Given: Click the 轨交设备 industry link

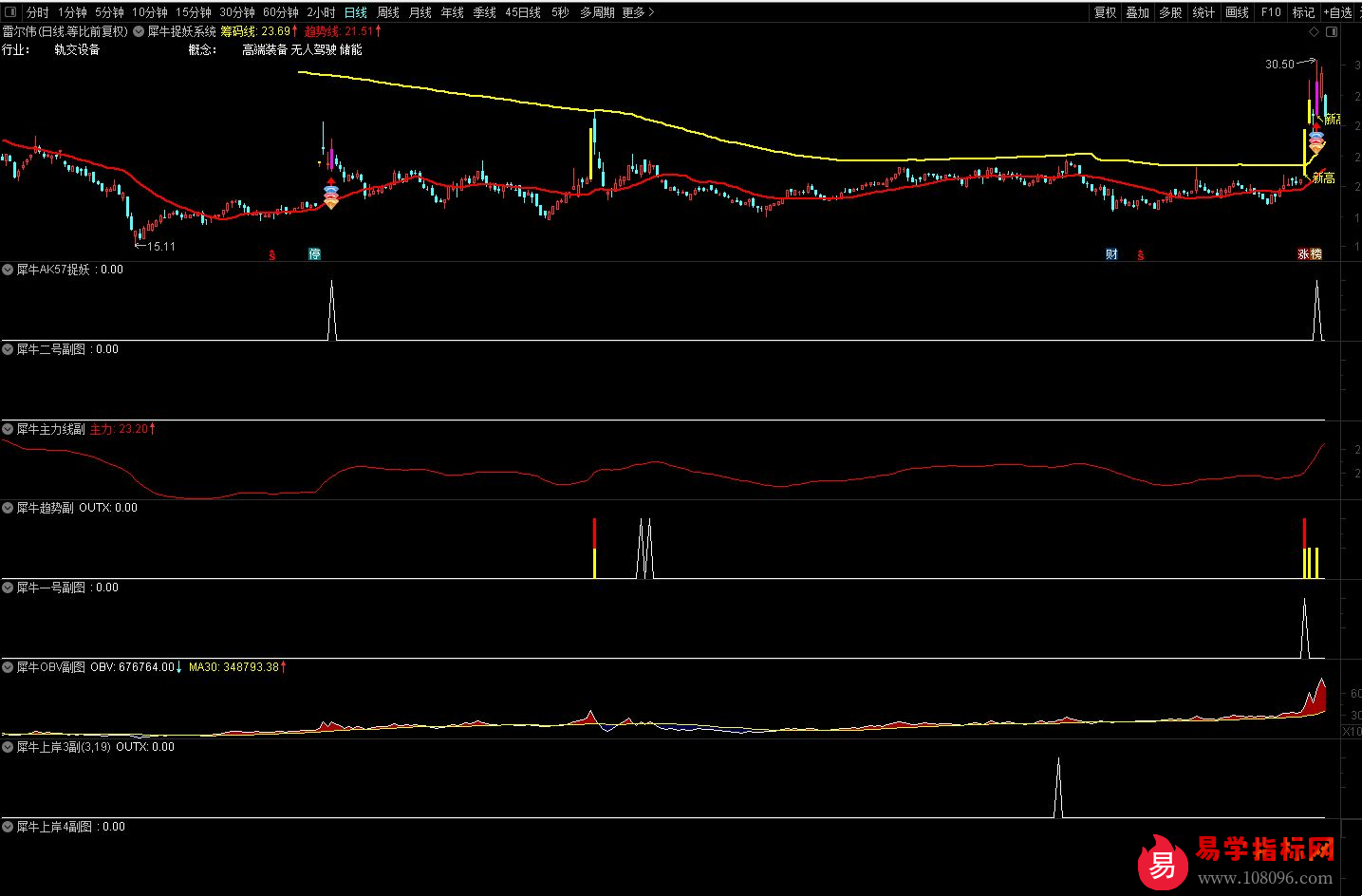Looking at the screenshot, I should pos(77,49).
